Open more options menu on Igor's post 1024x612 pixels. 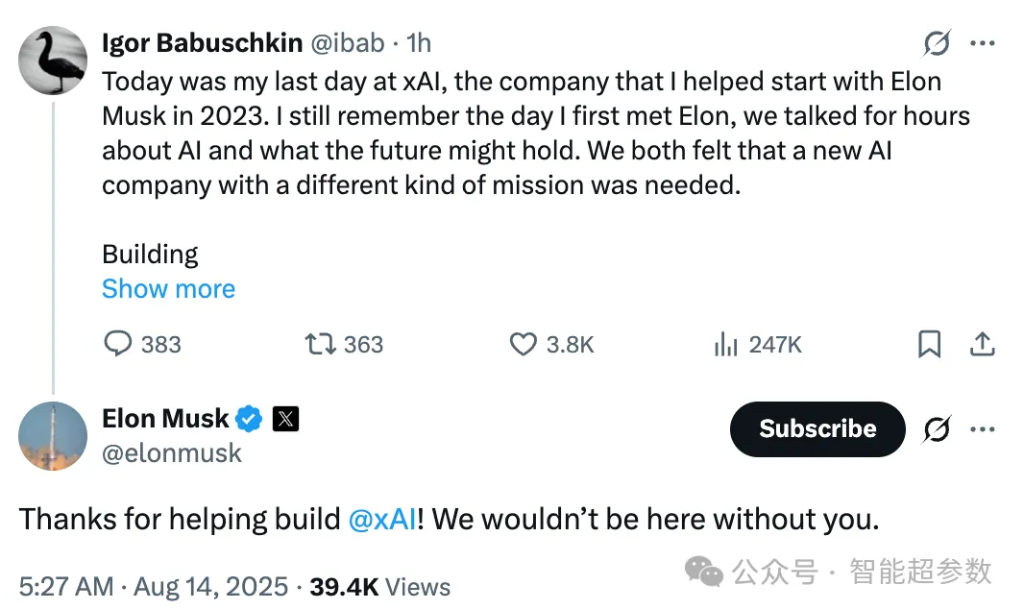984,43
